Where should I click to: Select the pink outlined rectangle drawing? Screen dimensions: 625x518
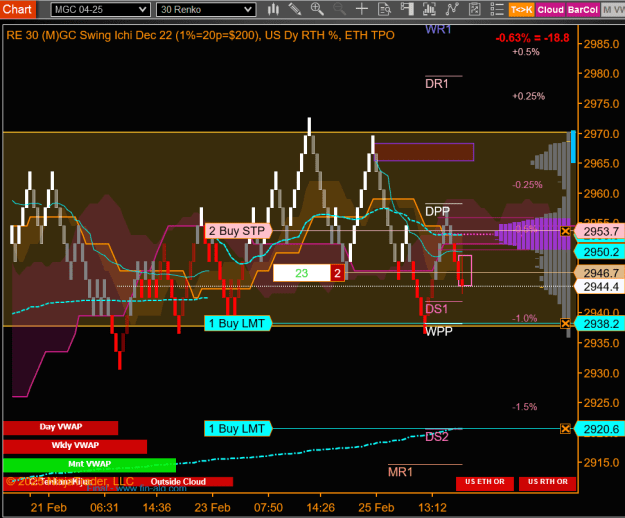[465, 271]
